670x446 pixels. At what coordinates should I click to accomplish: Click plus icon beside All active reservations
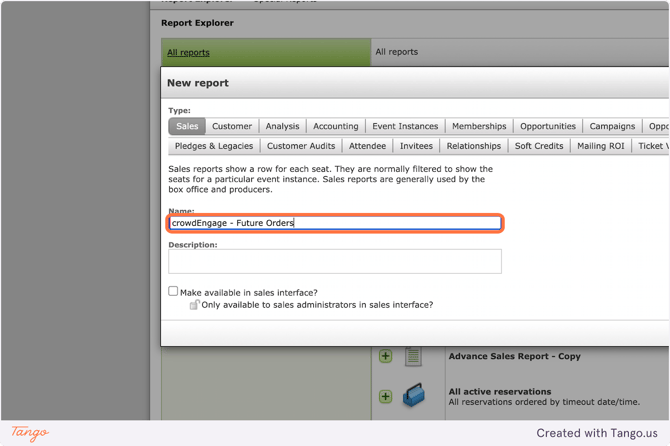tap(385, 396)
